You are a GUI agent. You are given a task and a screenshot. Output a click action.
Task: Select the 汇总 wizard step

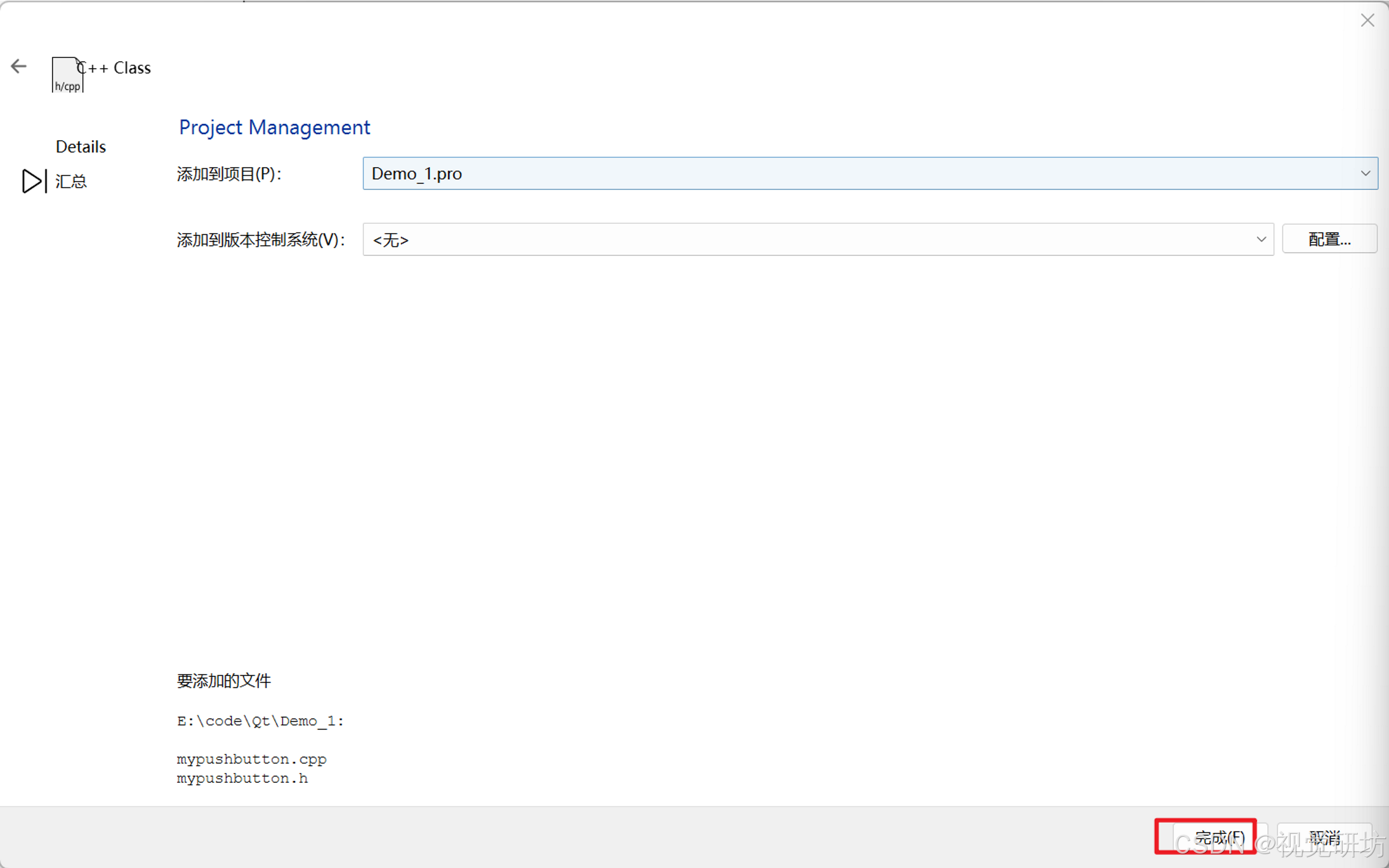[x=71, y=182]
